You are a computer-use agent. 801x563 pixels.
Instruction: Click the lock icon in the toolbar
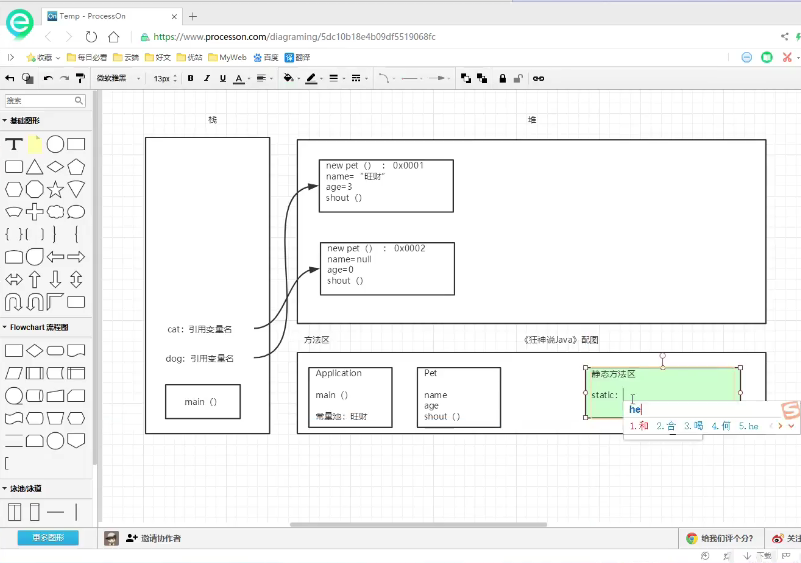coord(502,78)
